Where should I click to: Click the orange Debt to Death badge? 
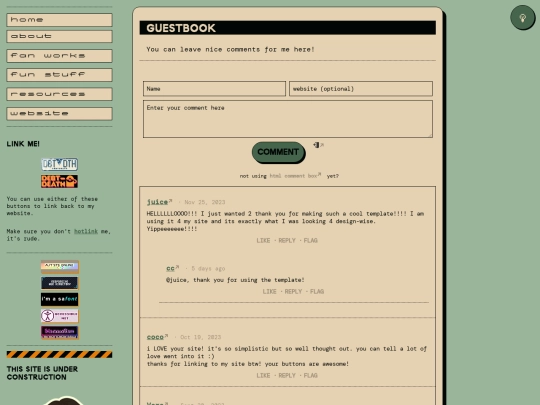pos(59,181)
